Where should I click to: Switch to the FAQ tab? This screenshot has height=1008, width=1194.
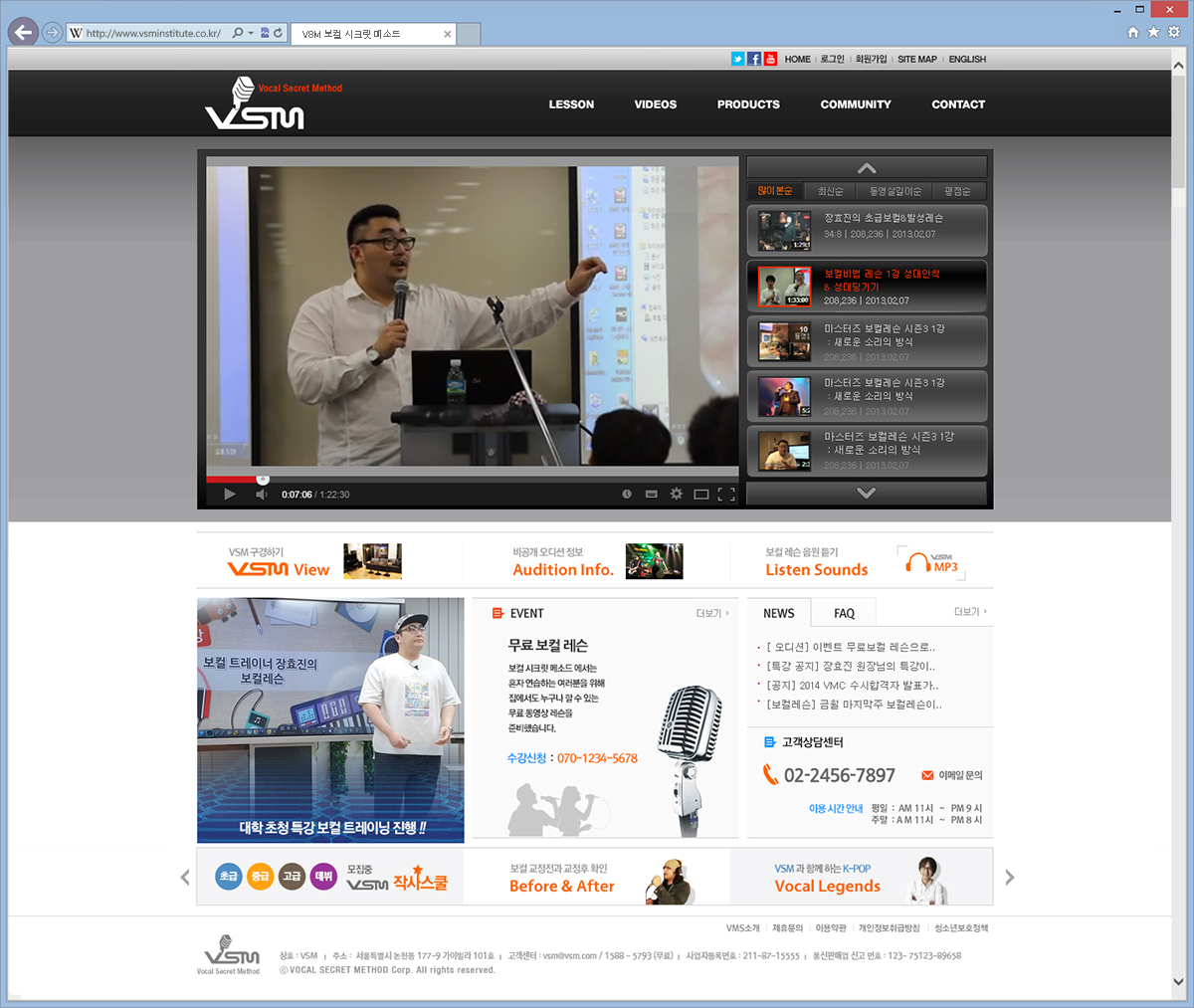tap(844, 613)
